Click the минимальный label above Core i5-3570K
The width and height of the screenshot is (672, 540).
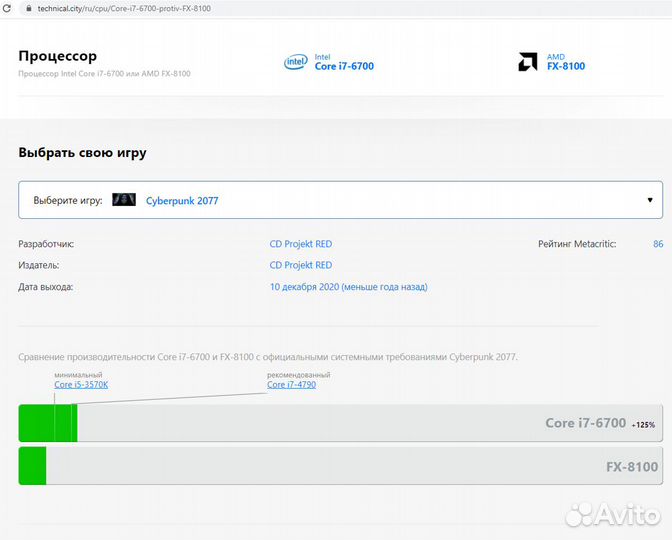click(x=78, y=375)
